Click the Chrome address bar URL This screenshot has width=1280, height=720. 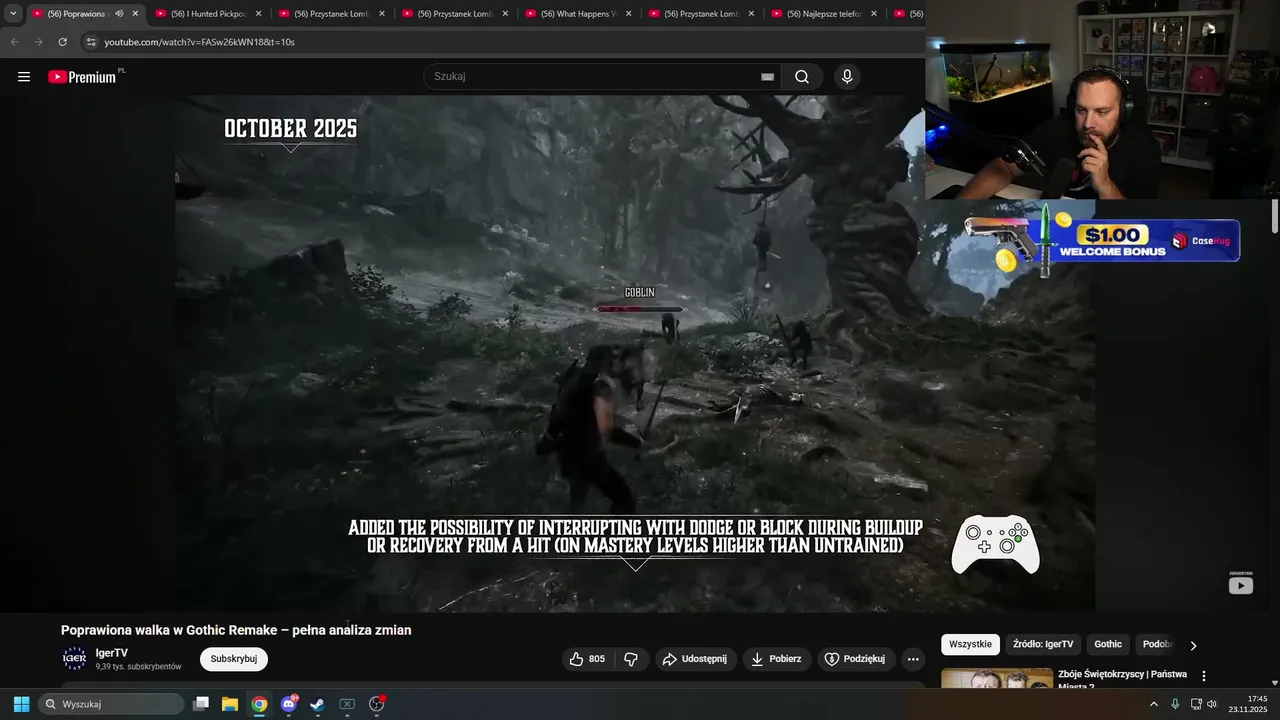[200, 42]
